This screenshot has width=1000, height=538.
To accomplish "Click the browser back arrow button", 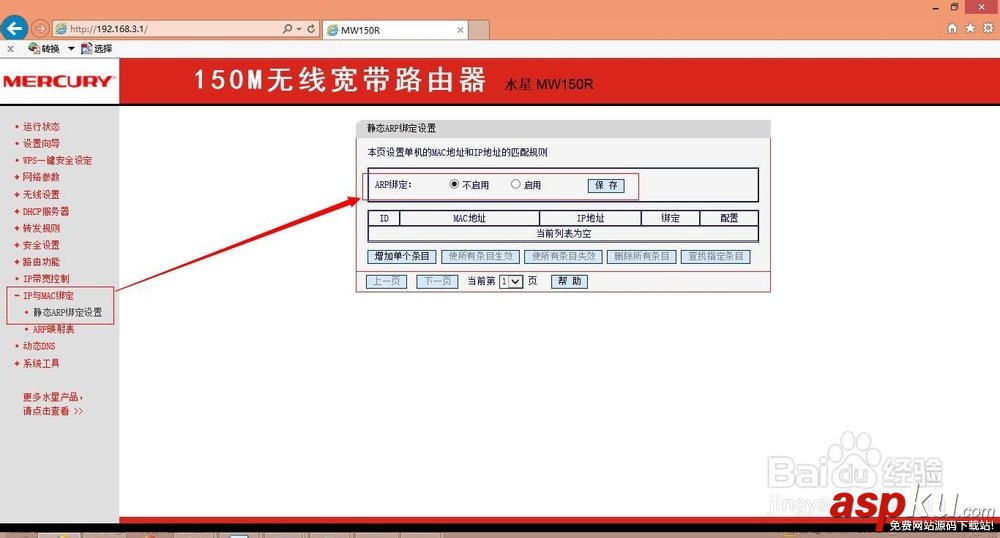I will pyautogui.click(x=14, y=28).
